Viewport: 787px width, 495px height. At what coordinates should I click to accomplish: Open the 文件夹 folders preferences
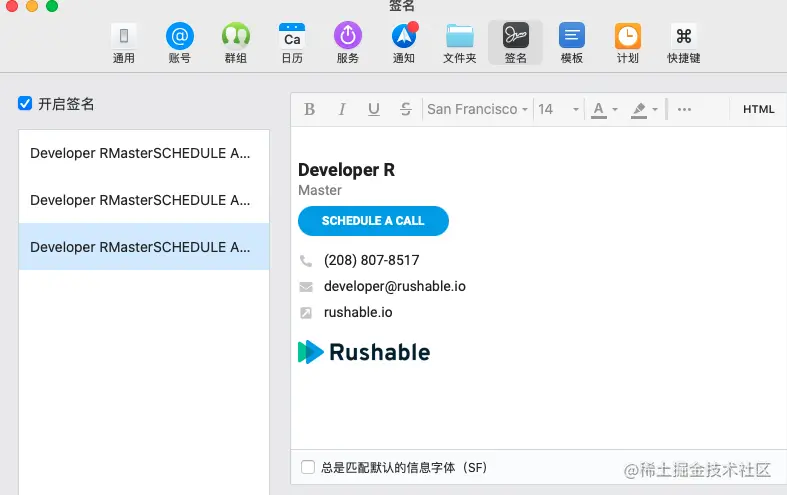click(x=460, y=43)
